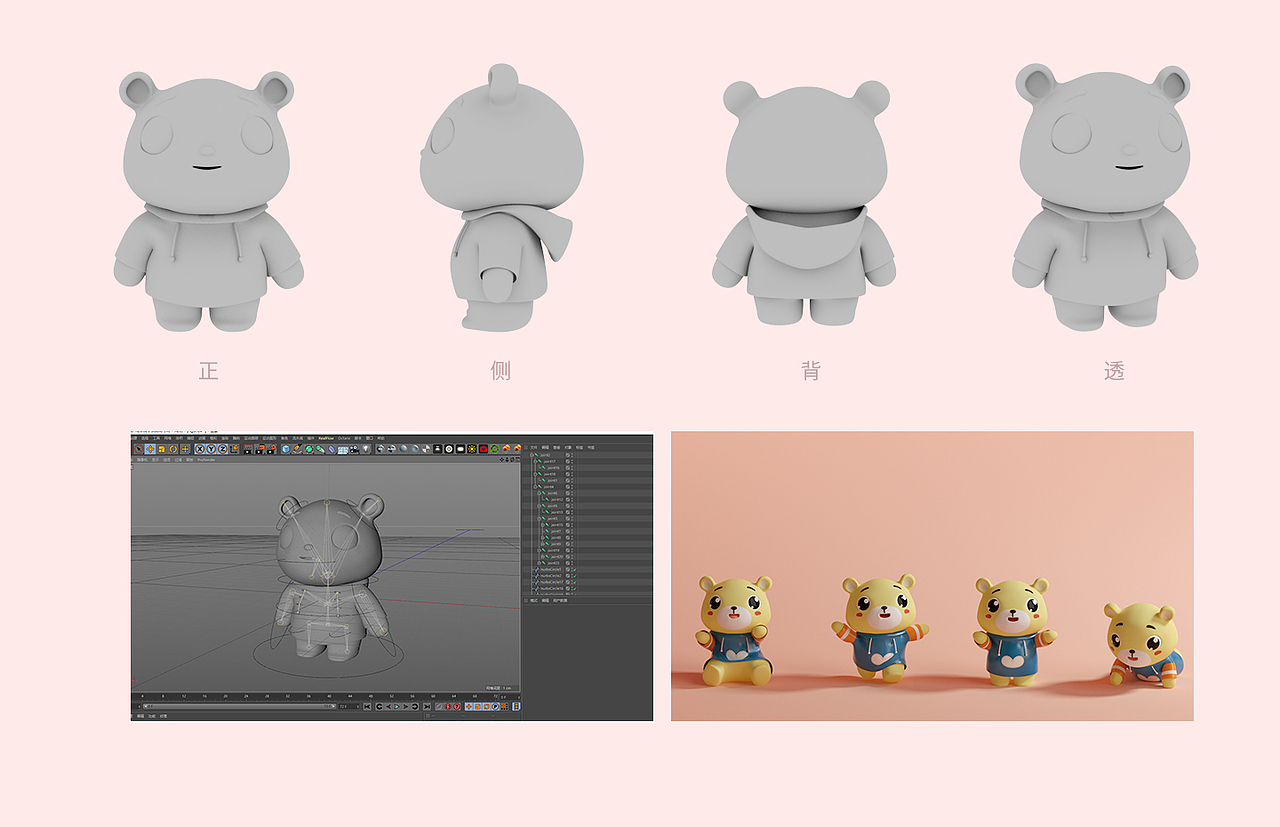The image size is (1280, 827).
Task: Open Object Manager 文件 menu
Action: tap(534, 447)
